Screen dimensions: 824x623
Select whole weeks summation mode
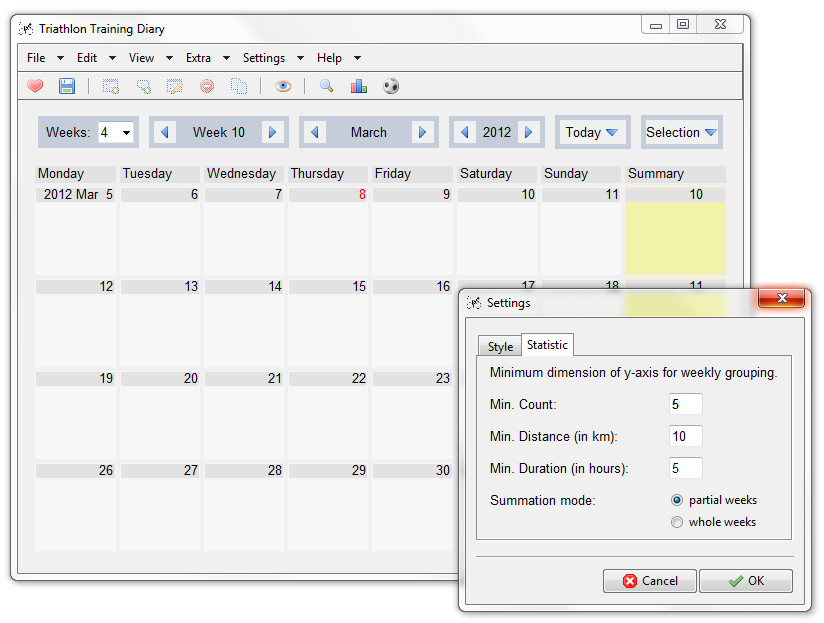677,522
